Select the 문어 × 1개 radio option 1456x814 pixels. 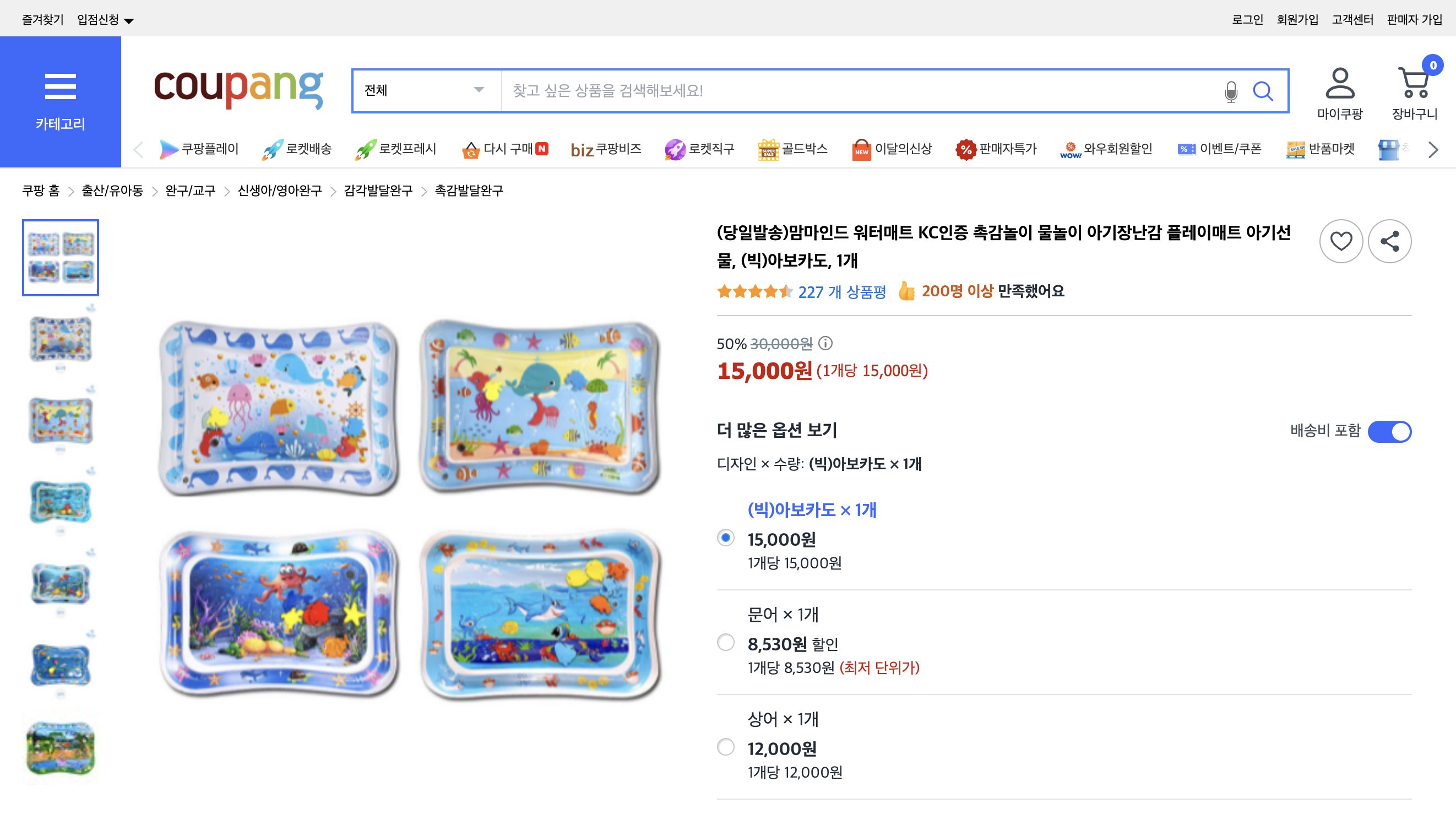coord(725,643)
